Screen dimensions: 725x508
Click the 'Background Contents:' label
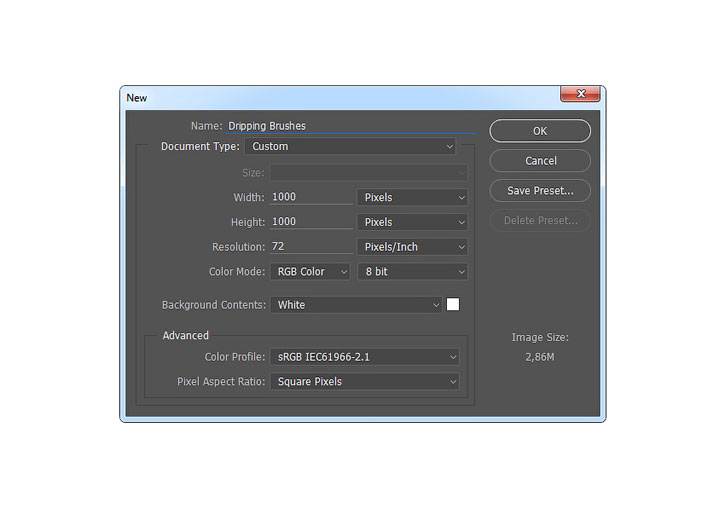point(214,305)
